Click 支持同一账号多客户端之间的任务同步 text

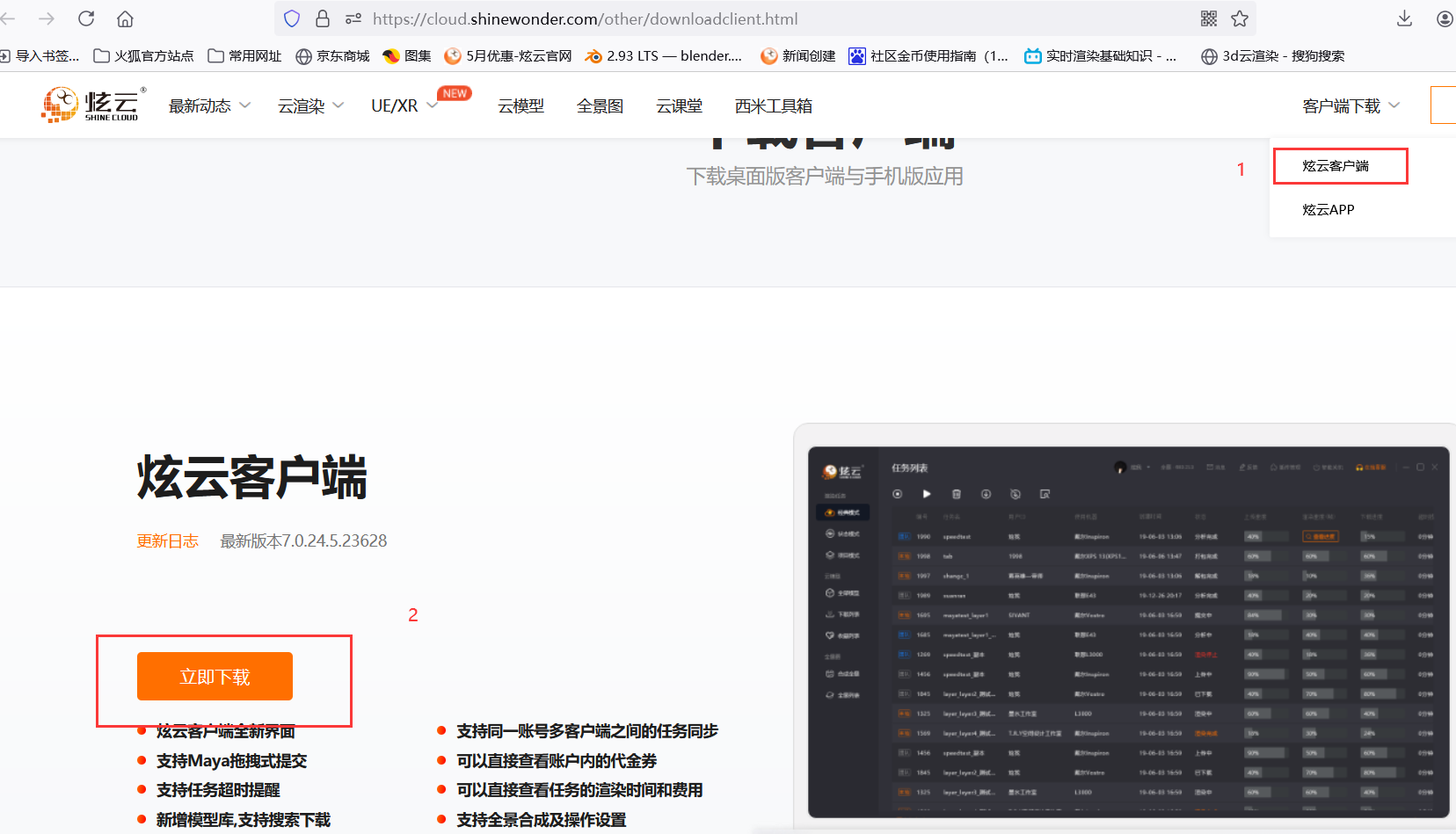pos(587,731)
